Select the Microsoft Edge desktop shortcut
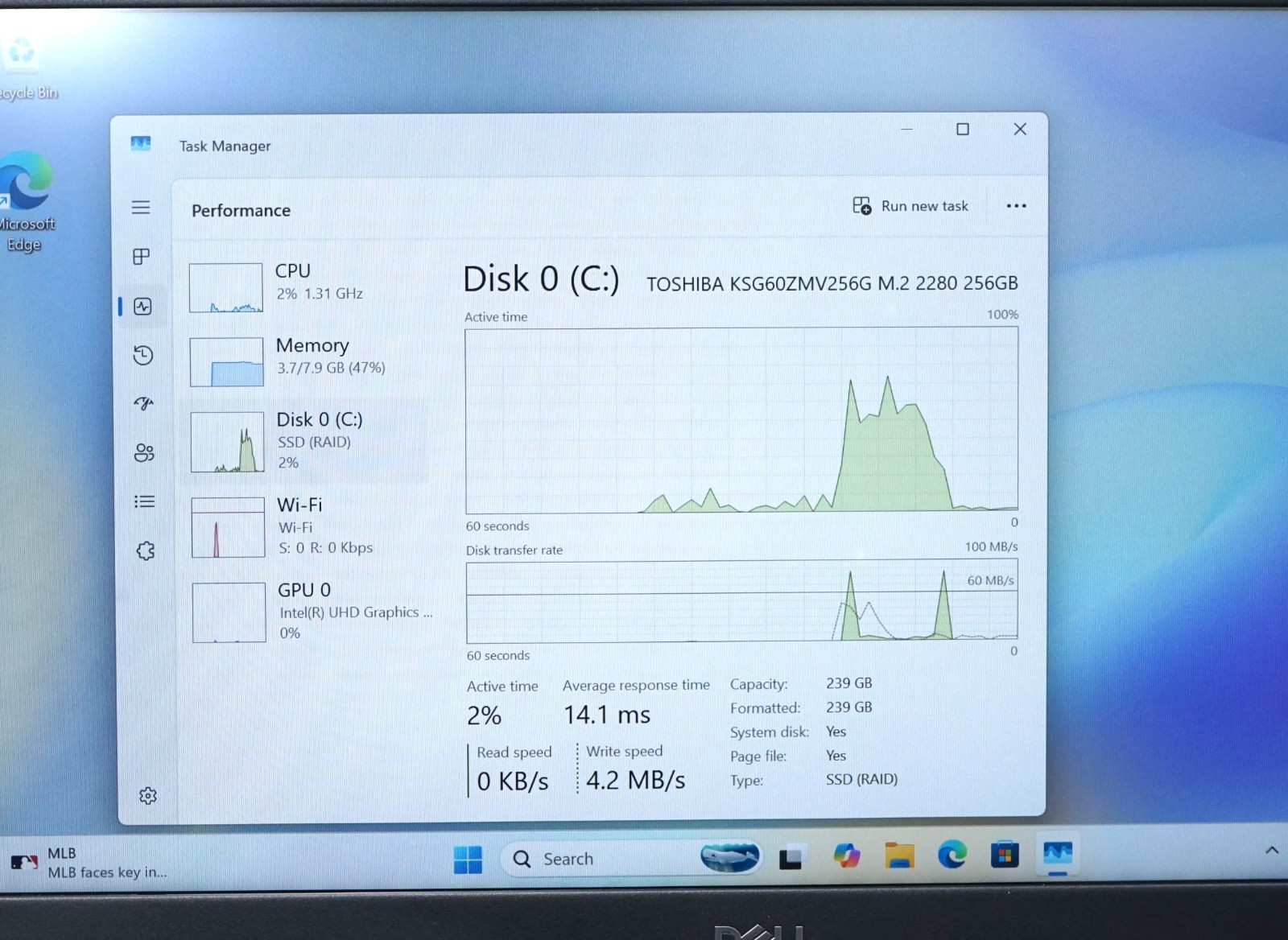This screenshot has width=1288, height=940. (x=26, y=202)
